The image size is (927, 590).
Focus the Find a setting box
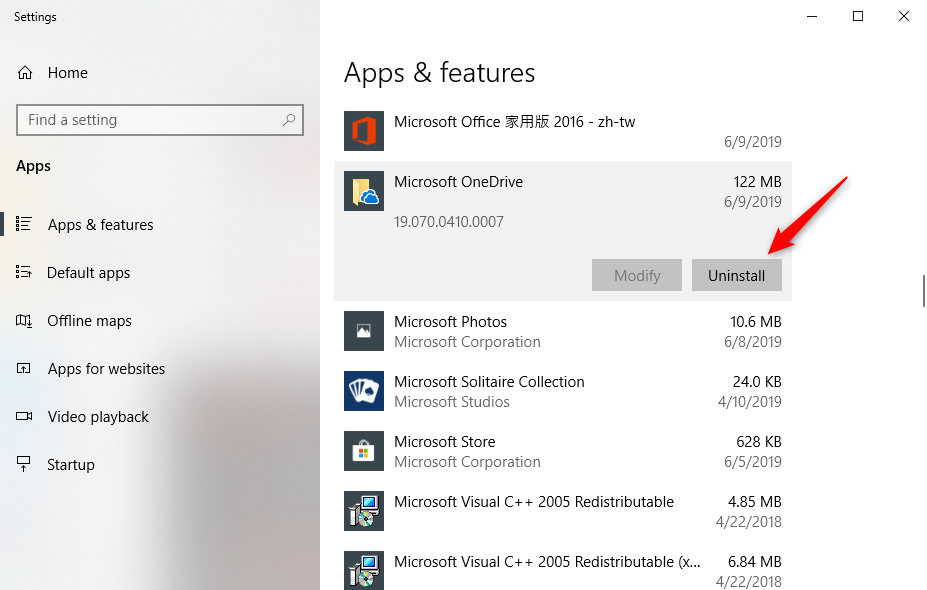[160, 120]
